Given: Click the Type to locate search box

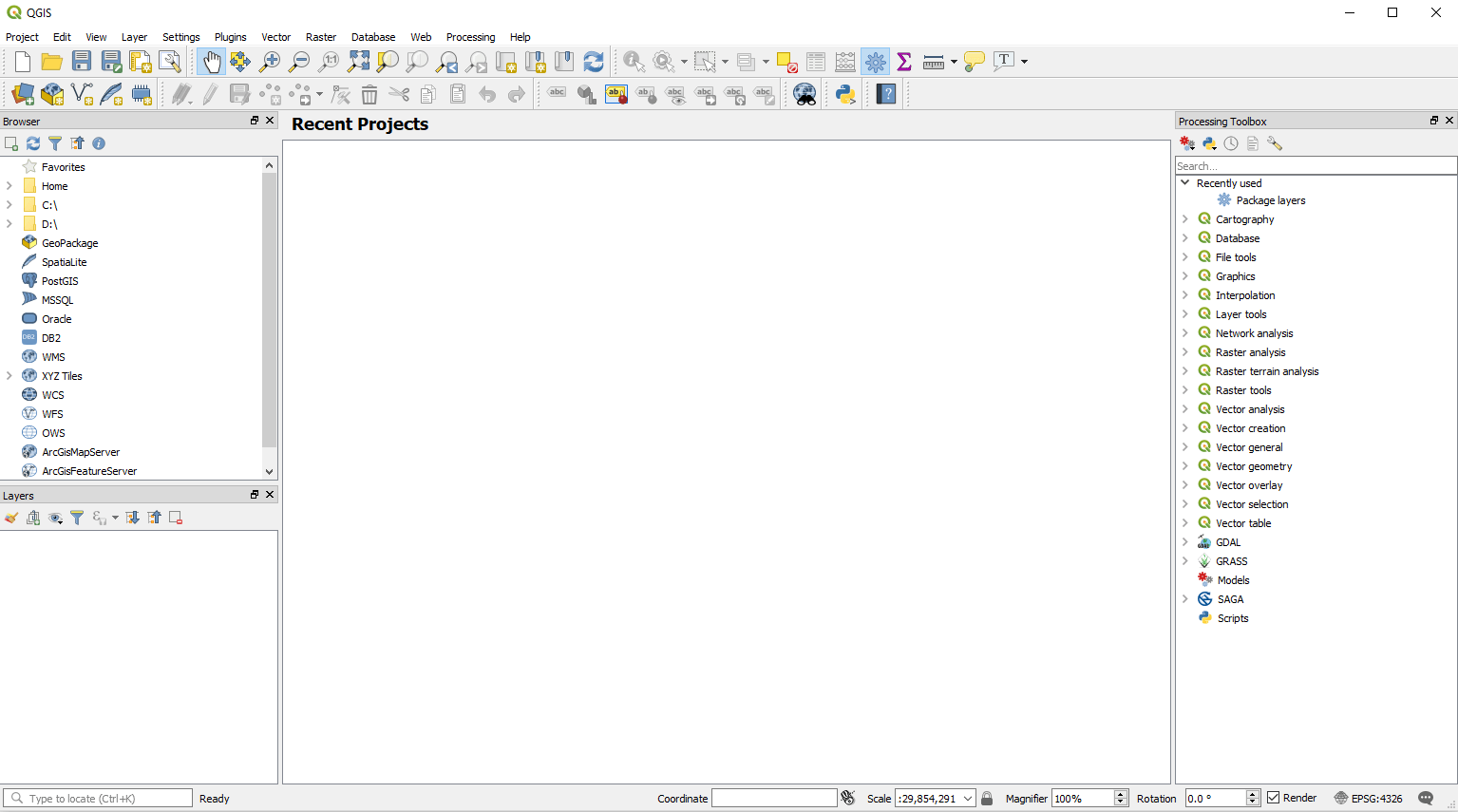Looking at the screenshot, I should 97,798.
